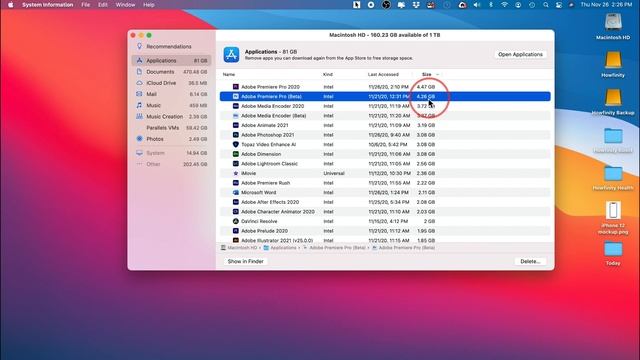Click the Adobe Premiere Pro 2020 app icon
This screenshot has height=360, width=640.
point(236,87)
